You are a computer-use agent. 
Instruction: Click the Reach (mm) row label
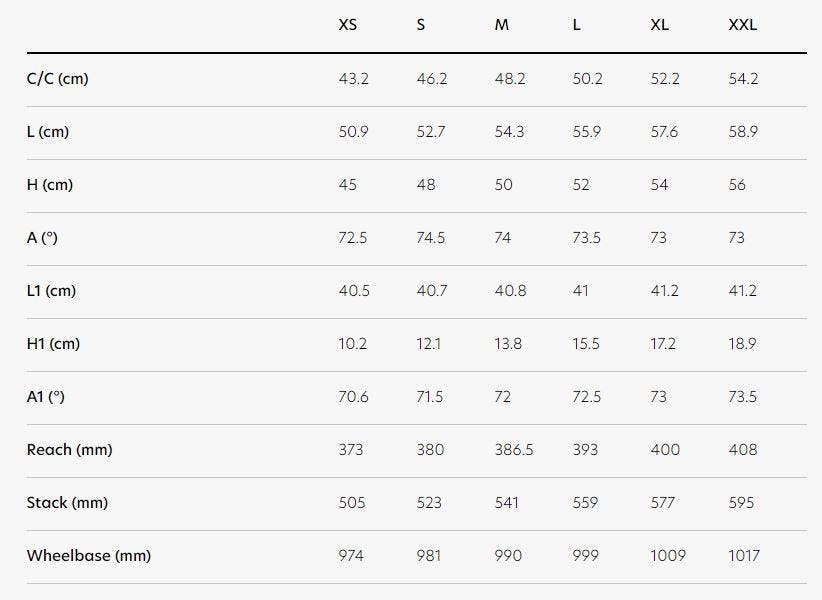[x=69, y=450]
